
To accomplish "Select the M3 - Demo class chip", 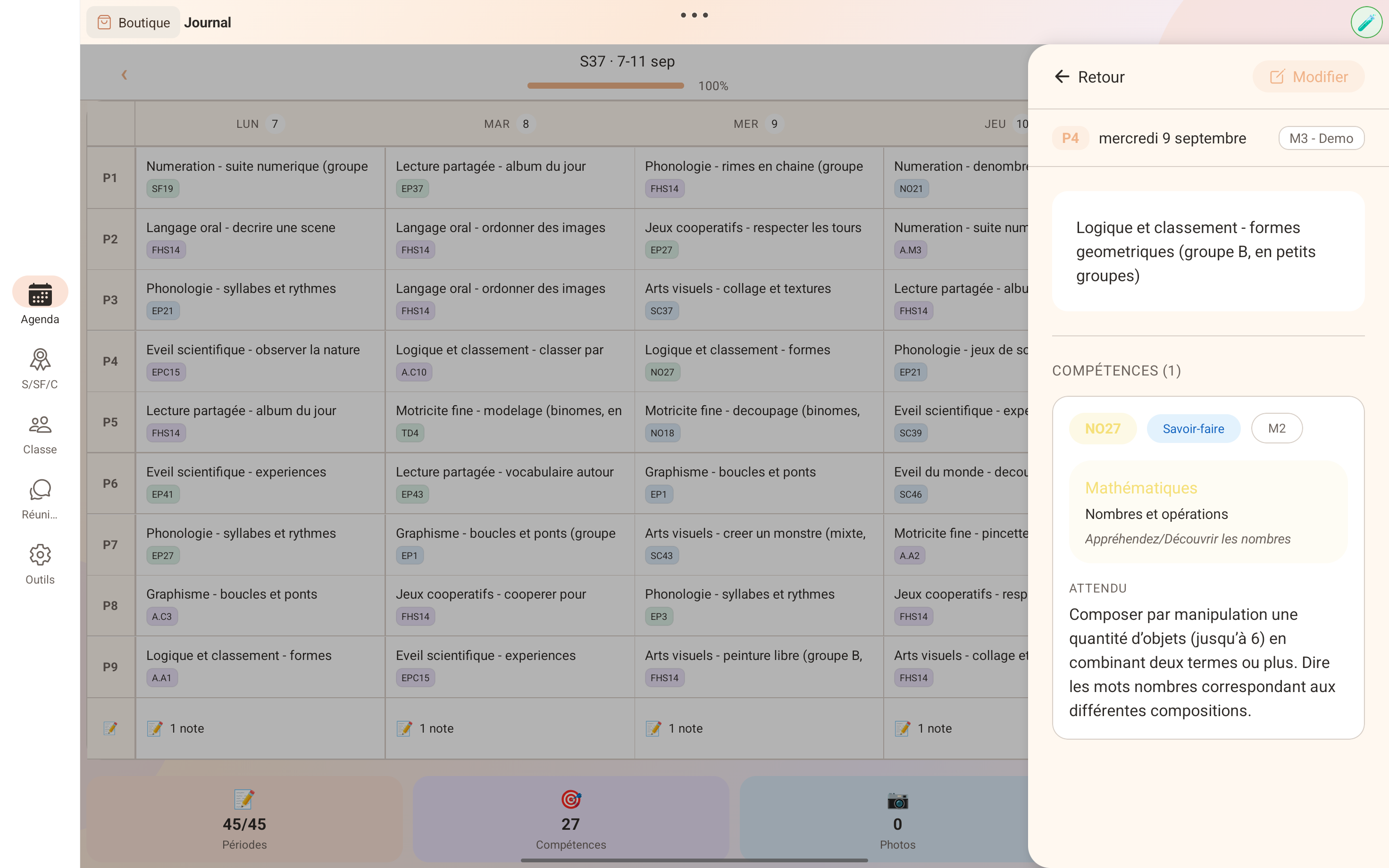I will [x=1321, y=138].
